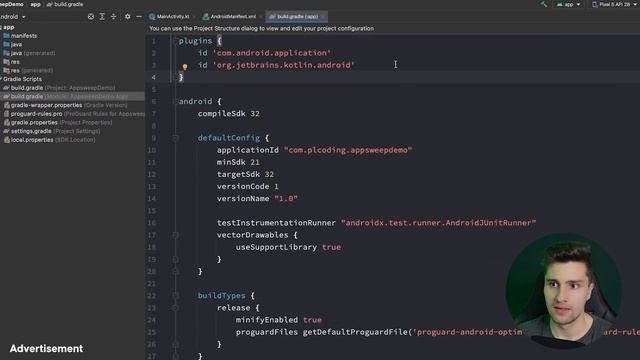Open project panel gear settings
The width and height of the screenshot is (640, 360).
(127, 17)
